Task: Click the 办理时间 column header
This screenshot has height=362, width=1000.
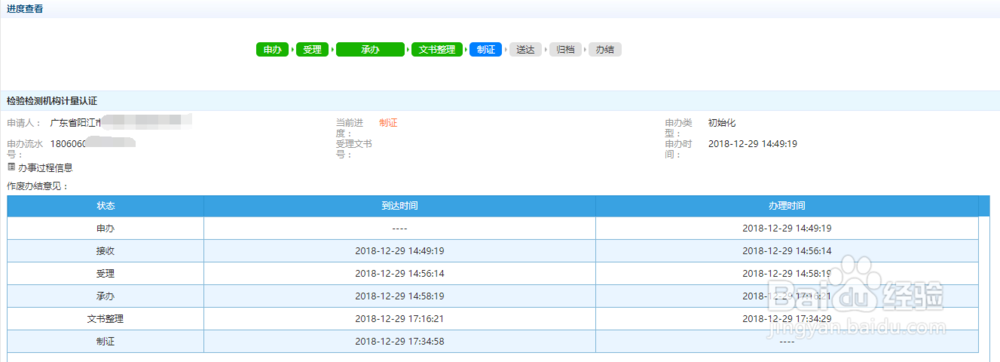Action: pos(787,206)
